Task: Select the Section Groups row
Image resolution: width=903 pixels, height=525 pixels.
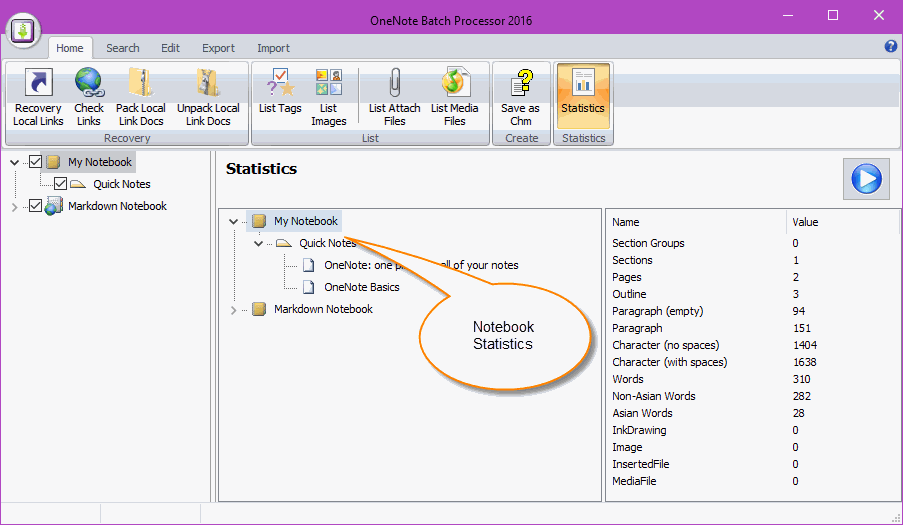Action: tap(752, 243)
